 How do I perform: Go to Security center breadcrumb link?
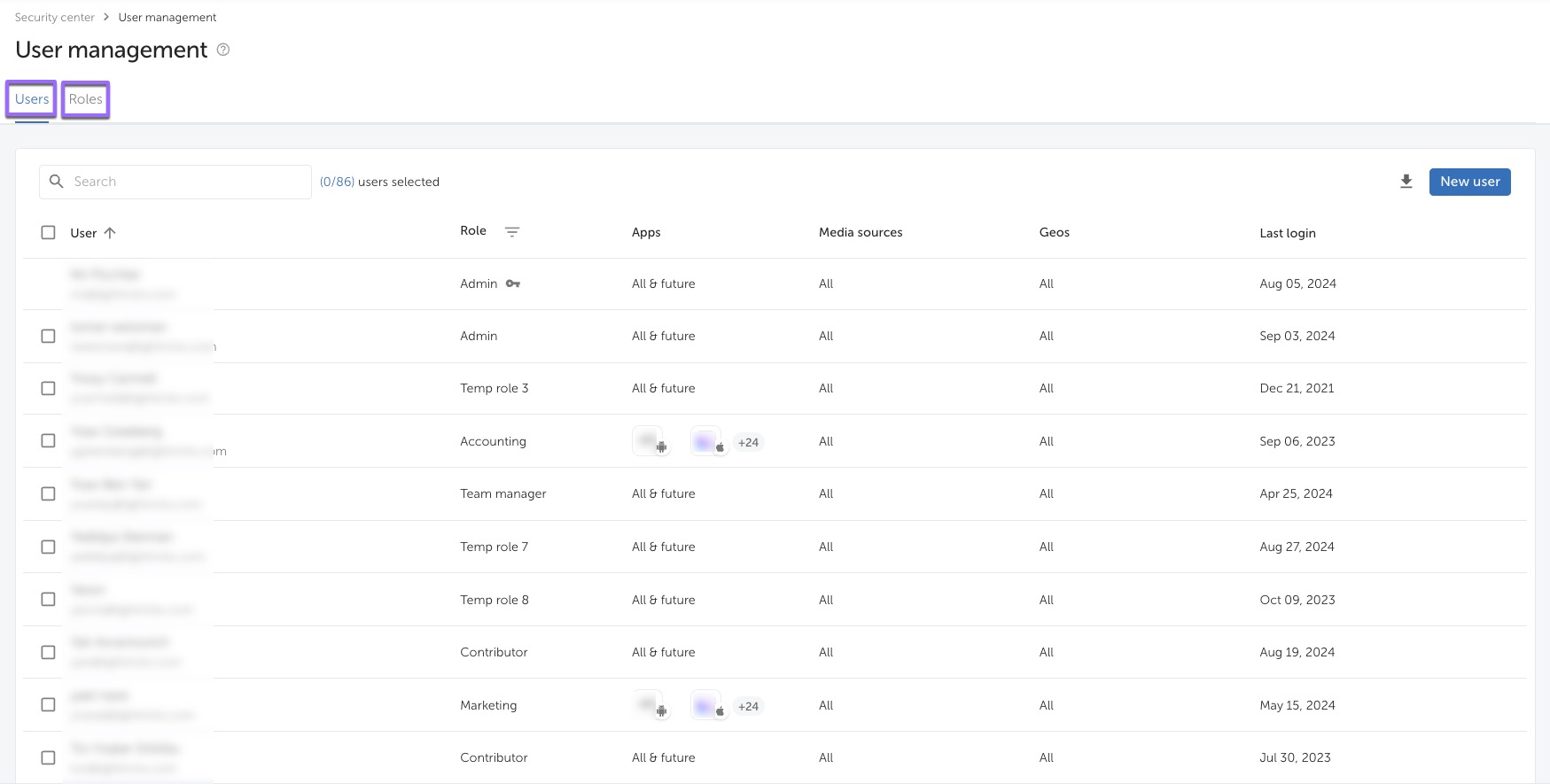[x=54, y=18]
